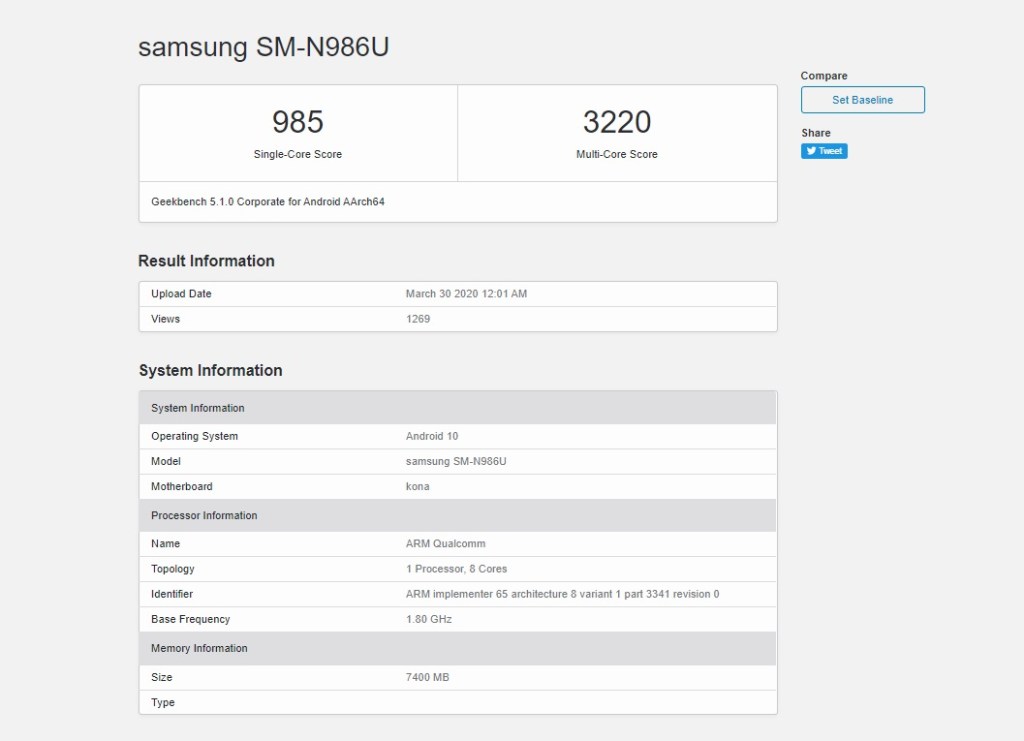1024x741 pixels.
Task: Click the 7400 MB memory size value
Action: pyautogui.click(x=427, y=677)
